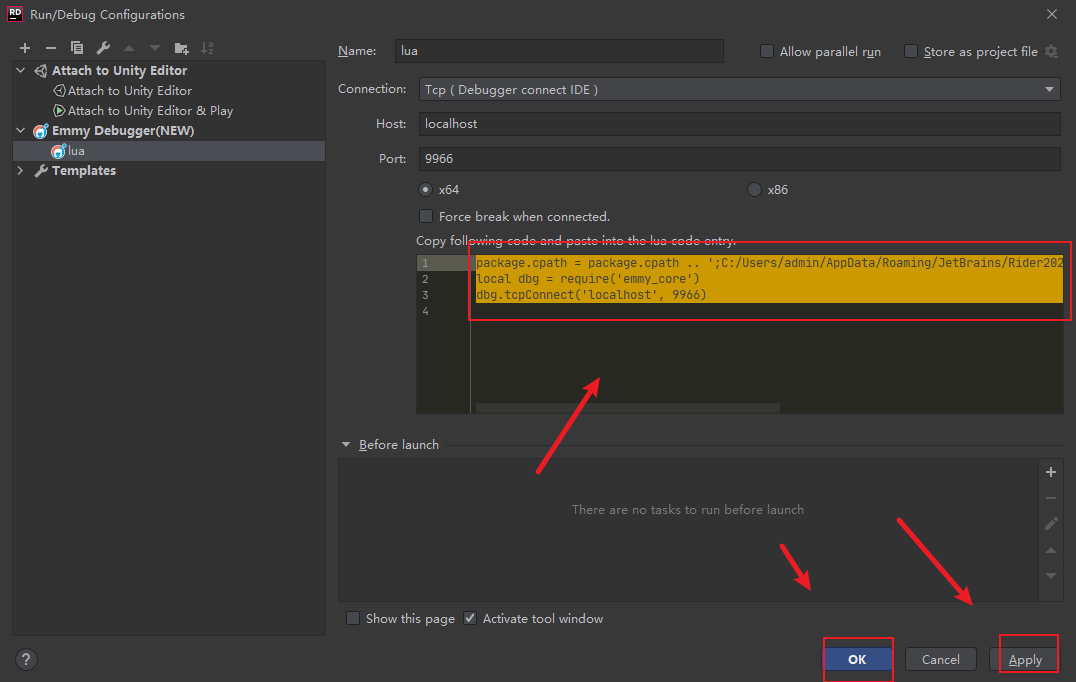Move configuration down in the list

(155, 48)
